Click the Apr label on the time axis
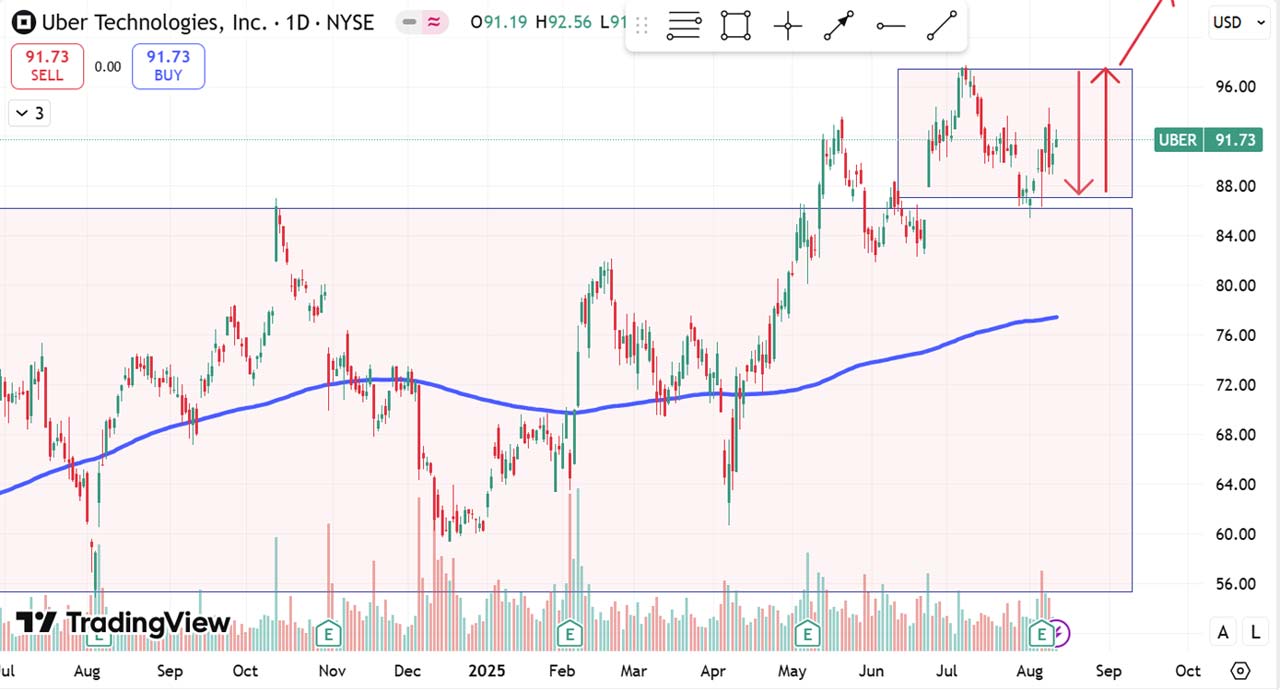The image size is (1280, 690). coord(713,671)
